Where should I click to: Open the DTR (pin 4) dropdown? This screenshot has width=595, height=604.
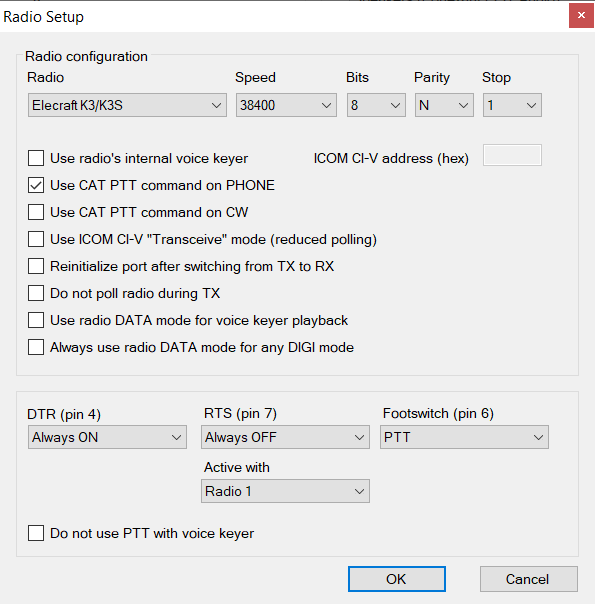107,437
